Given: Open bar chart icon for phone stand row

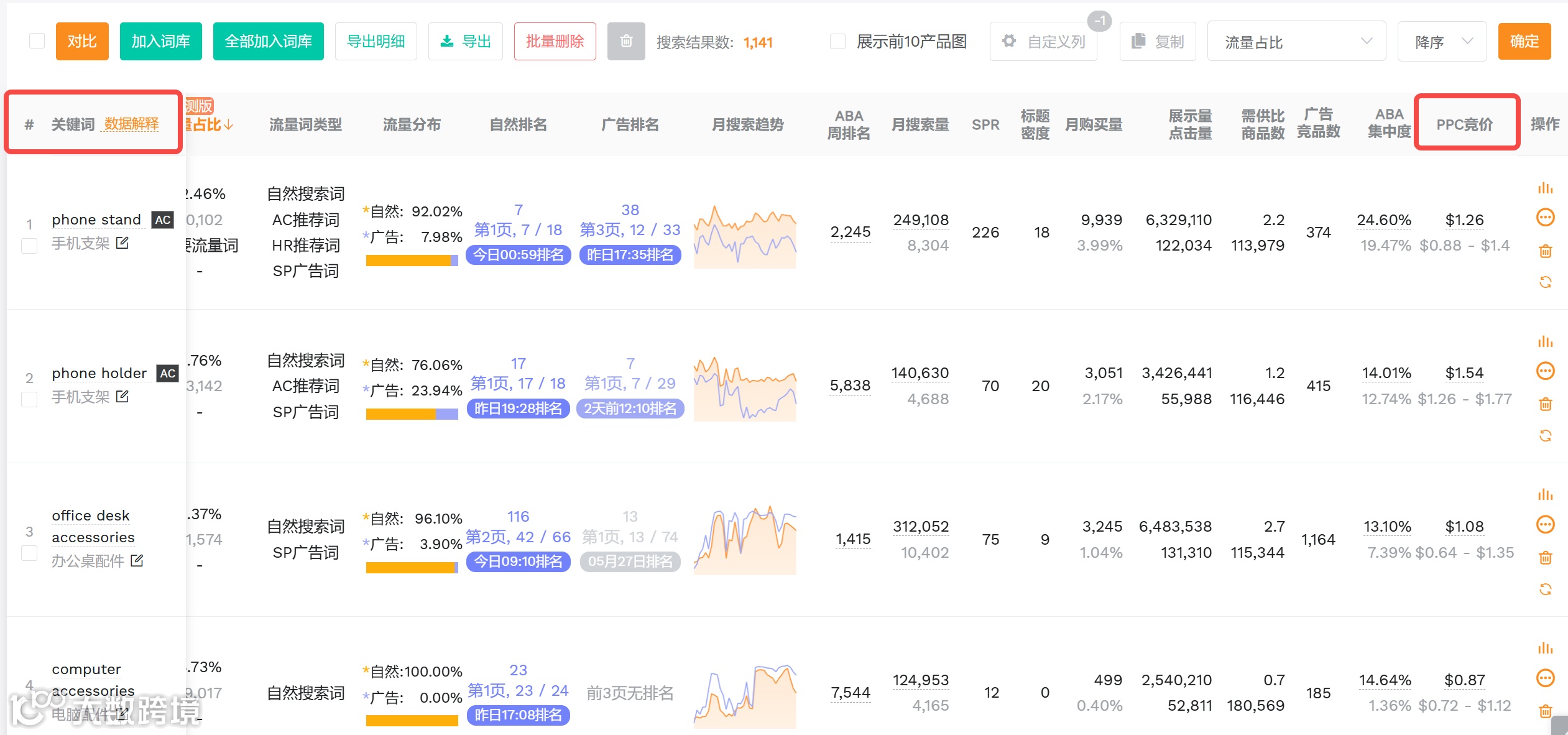Looking at the screenshot, I should click(1545, 188).
